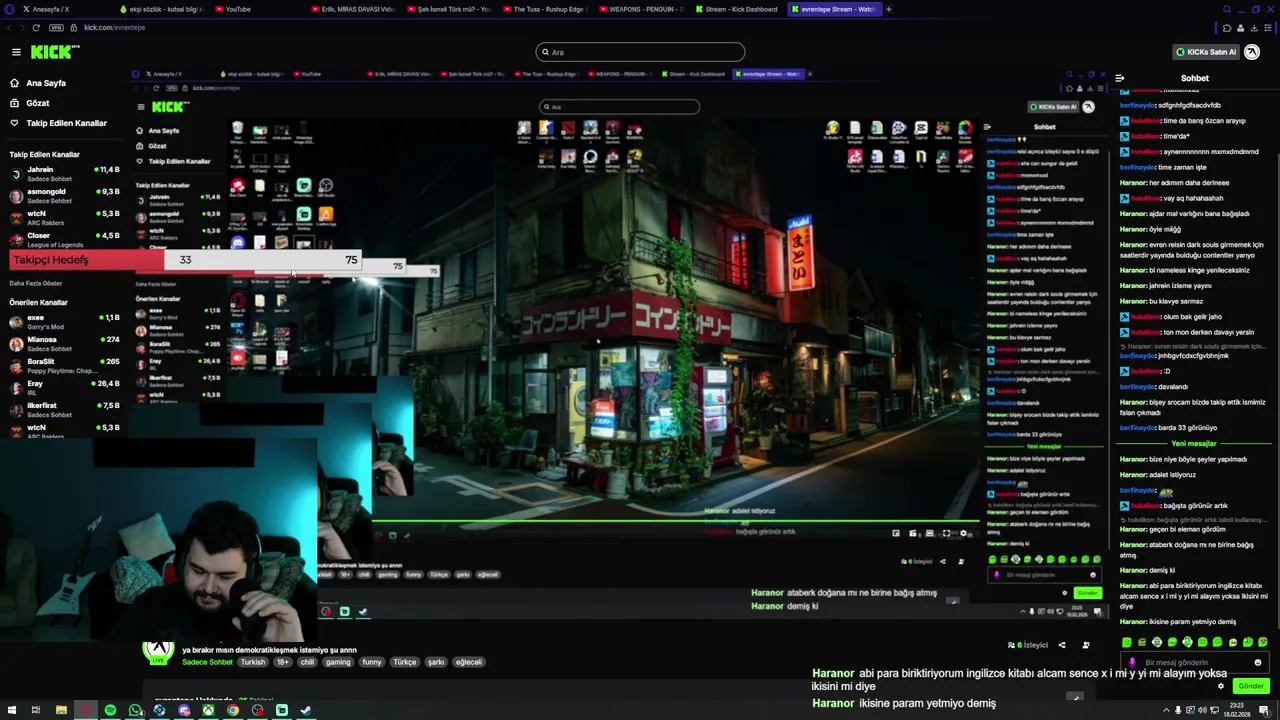Open the user profile avatar menu

click(1252, 52)
